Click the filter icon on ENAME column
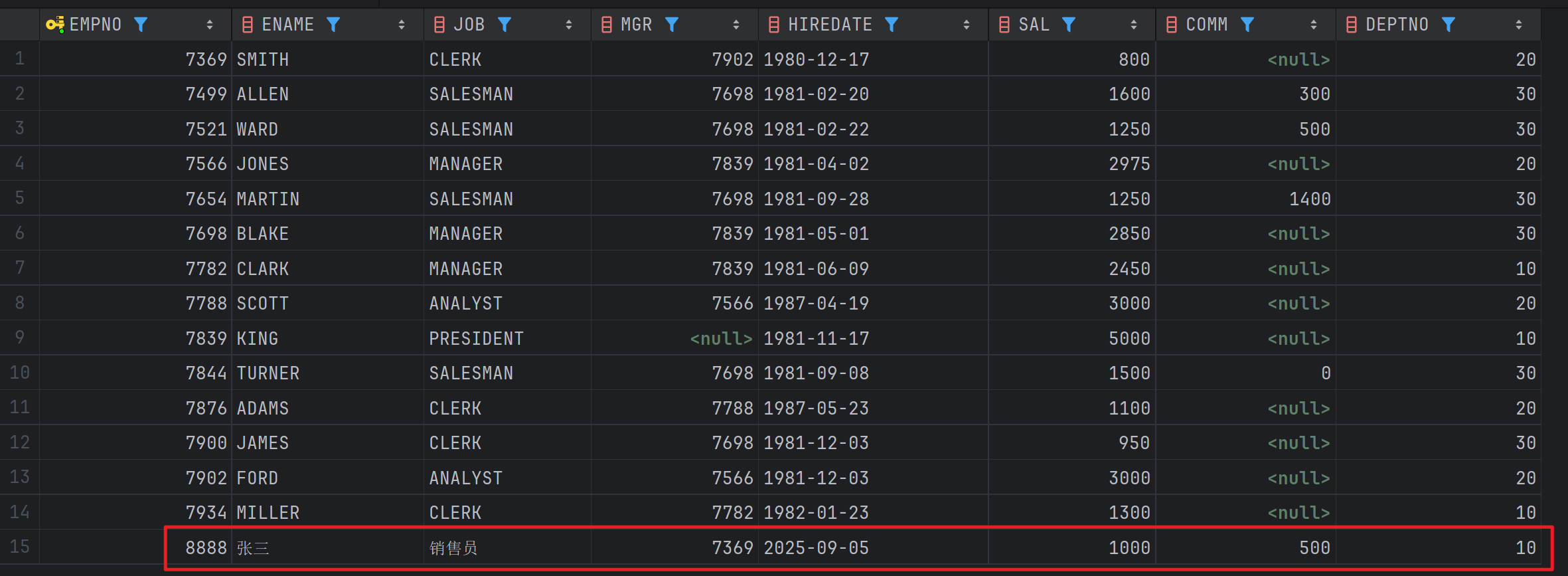Screen dimensions: 1568x576 pyautogui.click(x=333, y=25)
